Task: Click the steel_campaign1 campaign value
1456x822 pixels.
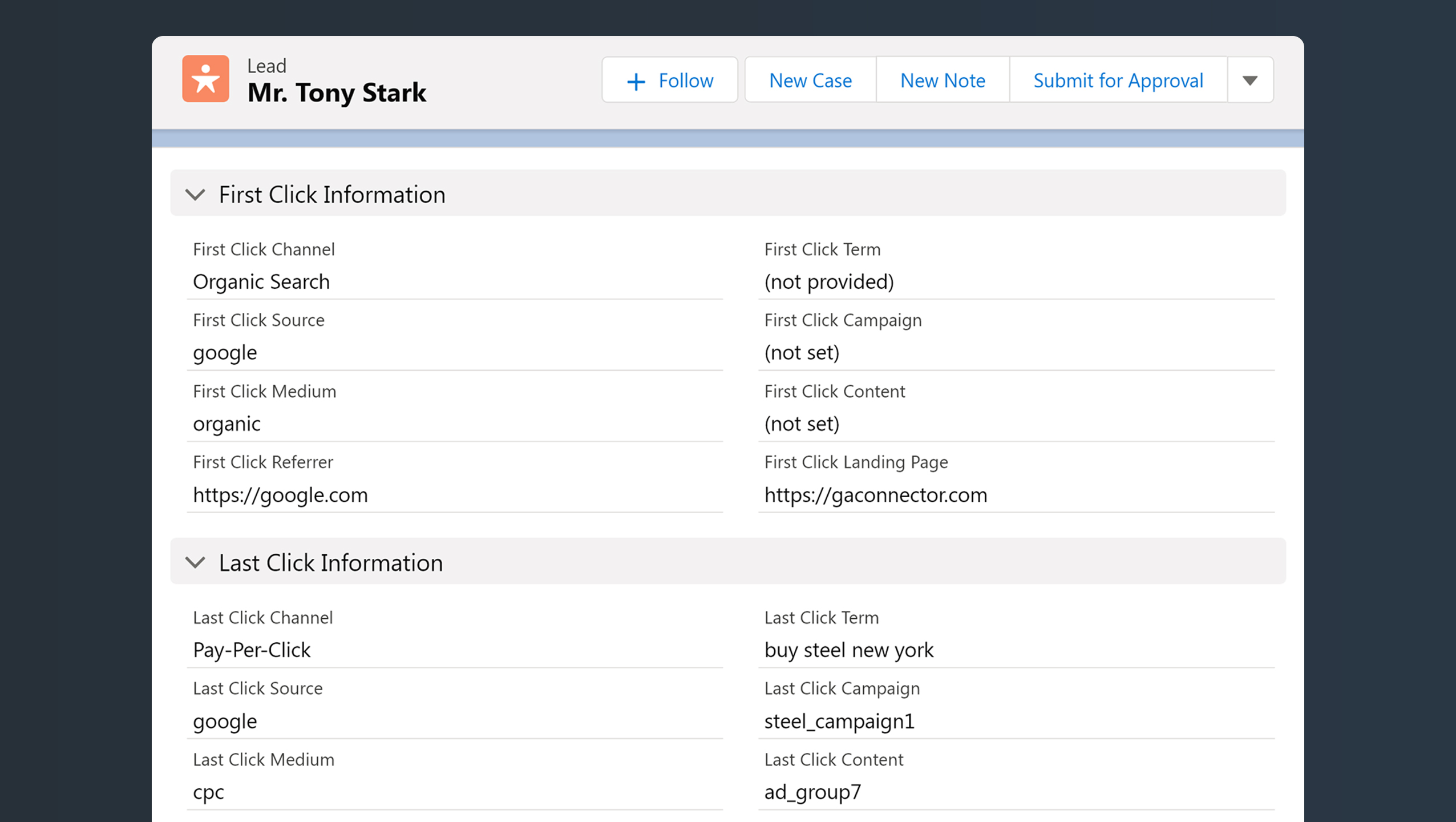Action: pyautogui.click(x=839, y=721)
